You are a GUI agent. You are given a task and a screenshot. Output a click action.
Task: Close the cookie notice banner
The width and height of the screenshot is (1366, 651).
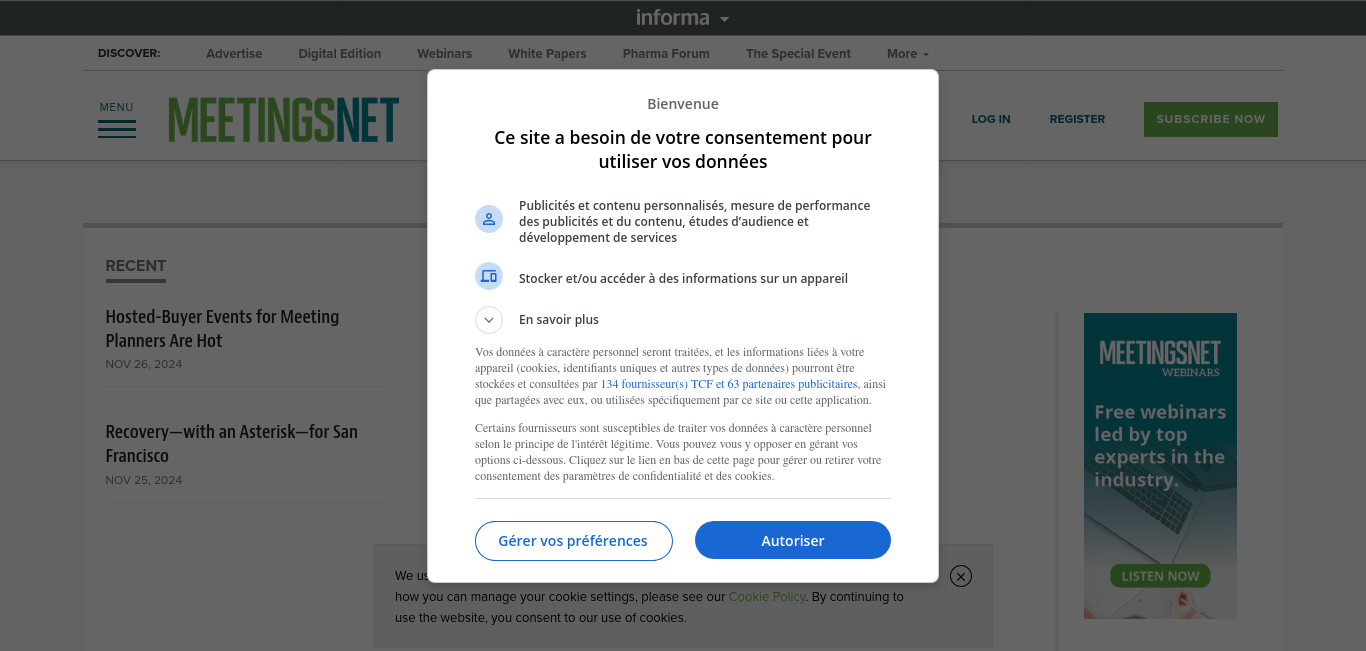[x=961, y=576]
